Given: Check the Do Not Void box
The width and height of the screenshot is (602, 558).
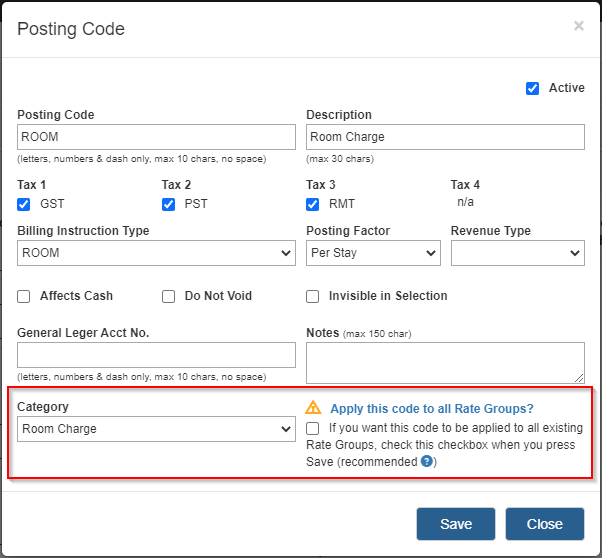Looking at the screenshot, I should (x=168, y=296).
